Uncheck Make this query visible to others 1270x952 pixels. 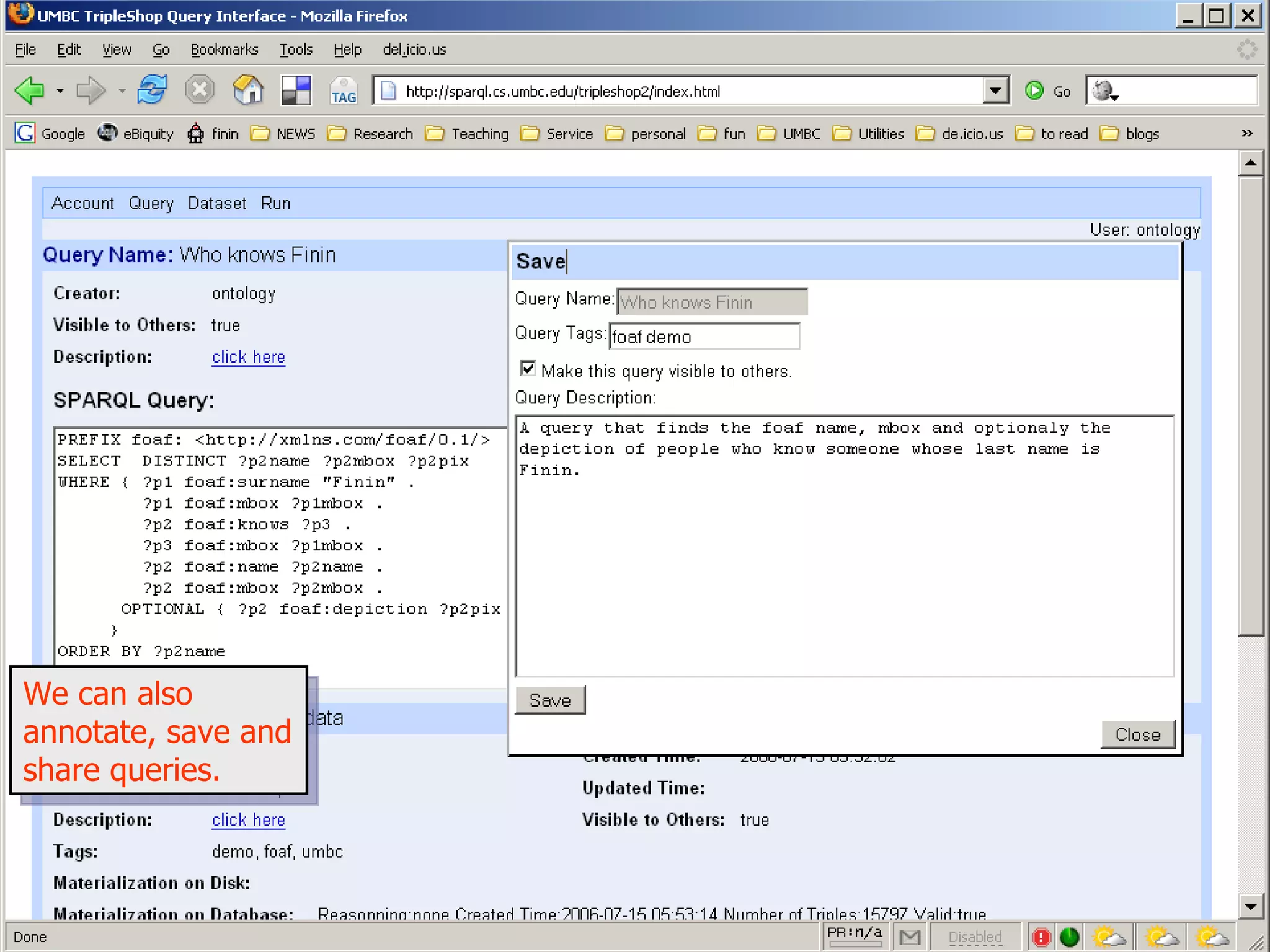coord(528,369)
